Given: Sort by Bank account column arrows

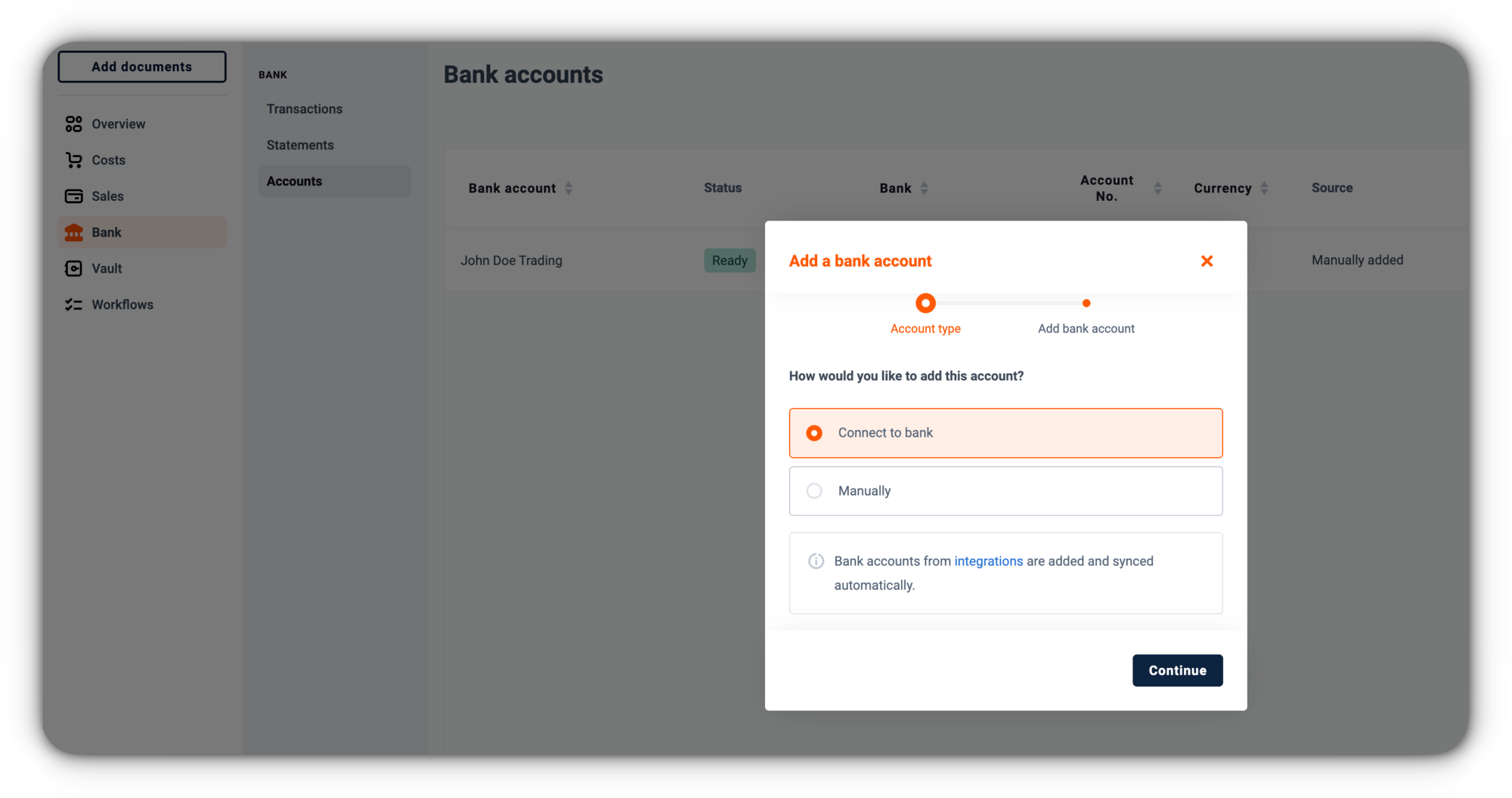Looking at the screenshot, I should coord(569,188).
